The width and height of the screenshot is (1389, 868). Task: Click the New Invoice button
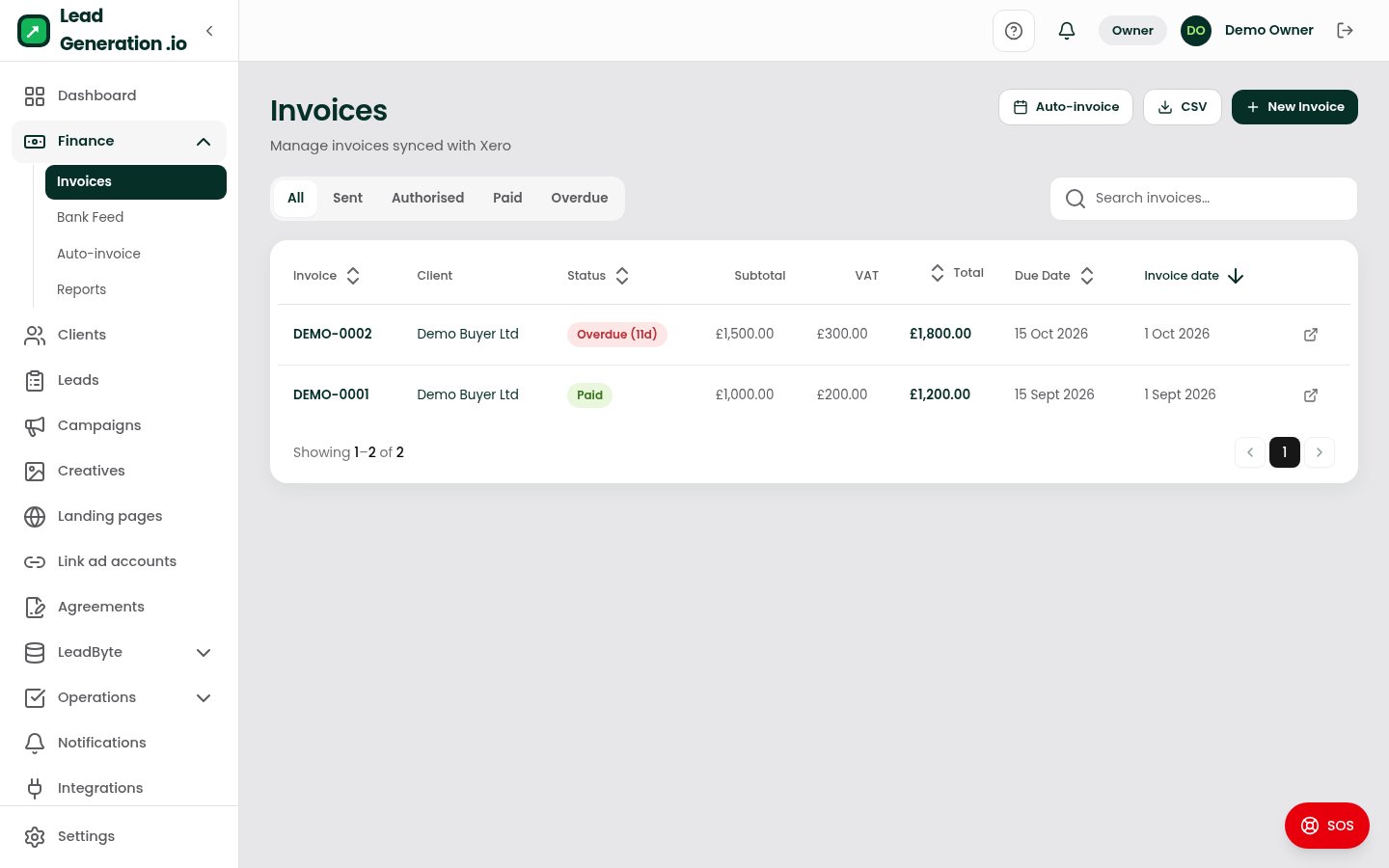pyautogui.click(x=1294, y=107)
